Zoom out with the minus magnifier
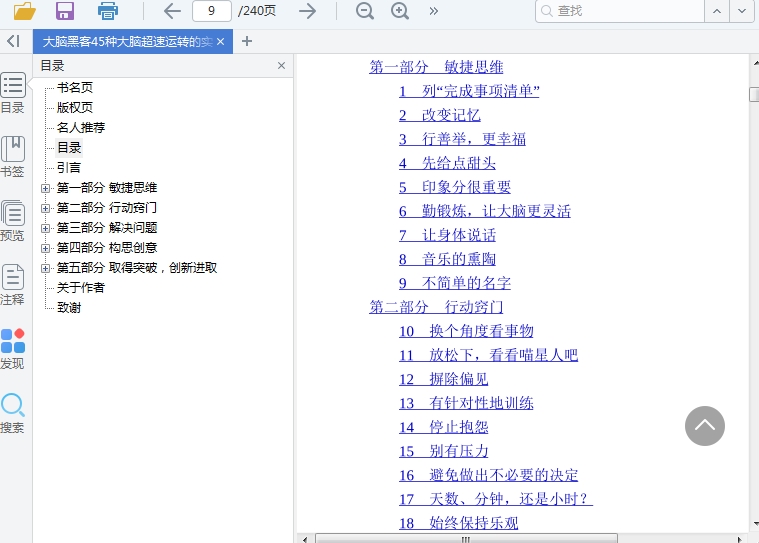Screen dimensions: 759x543 coord(364,11)
